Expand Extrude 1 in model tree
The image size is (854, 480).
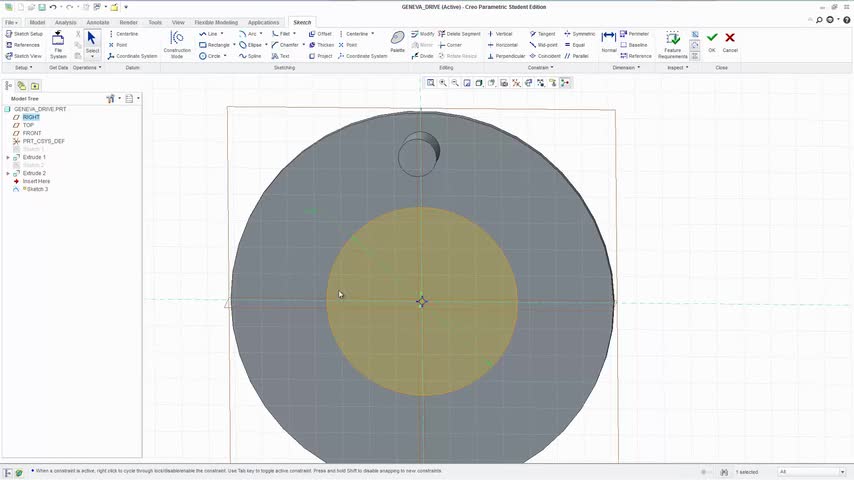[8, 157]
